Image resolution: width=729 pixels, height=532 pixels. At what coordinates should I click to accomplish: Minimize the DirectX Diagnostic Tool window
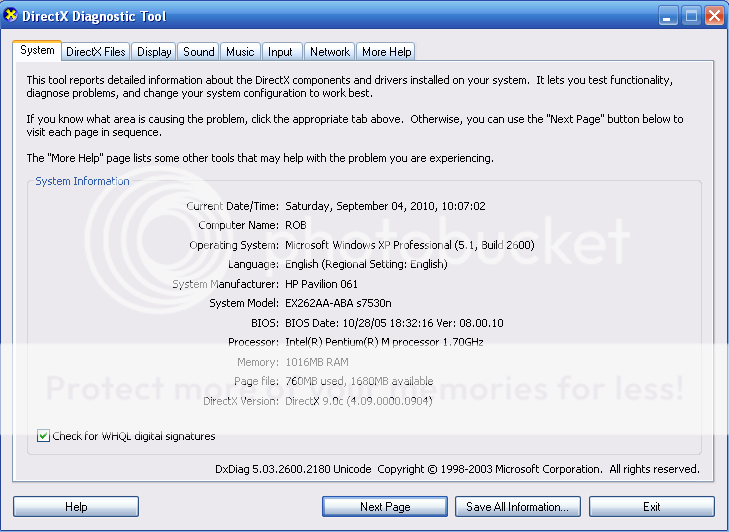[668, 16]
